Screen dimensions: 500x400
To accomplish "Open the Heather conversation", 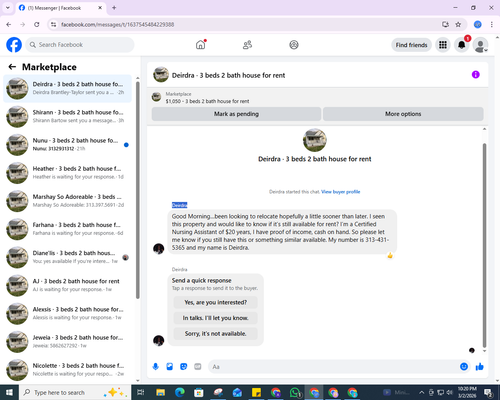I will (x=67, y=173).
